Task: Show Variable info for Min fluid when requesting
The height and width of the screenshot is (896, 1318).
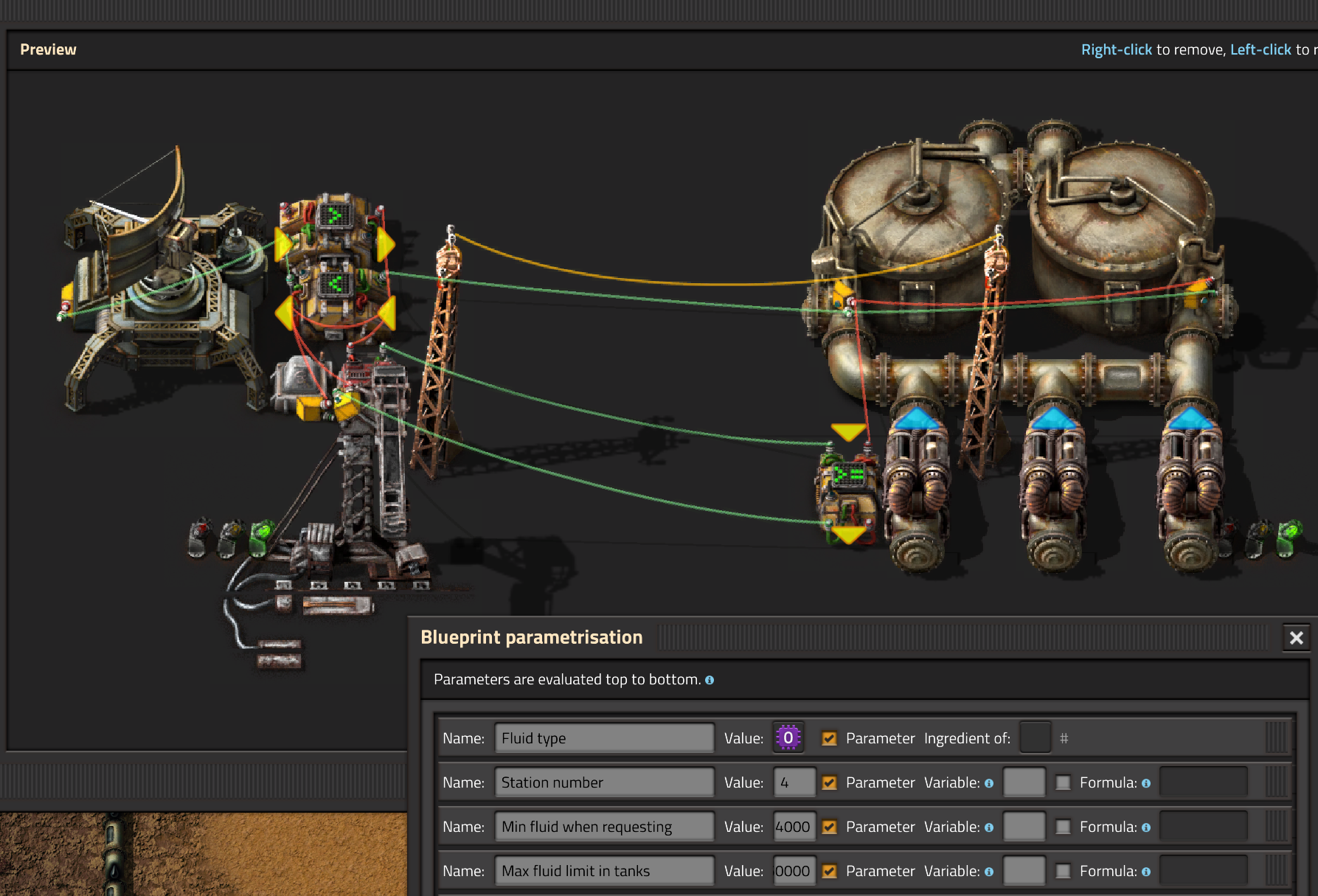Action: 988,827
